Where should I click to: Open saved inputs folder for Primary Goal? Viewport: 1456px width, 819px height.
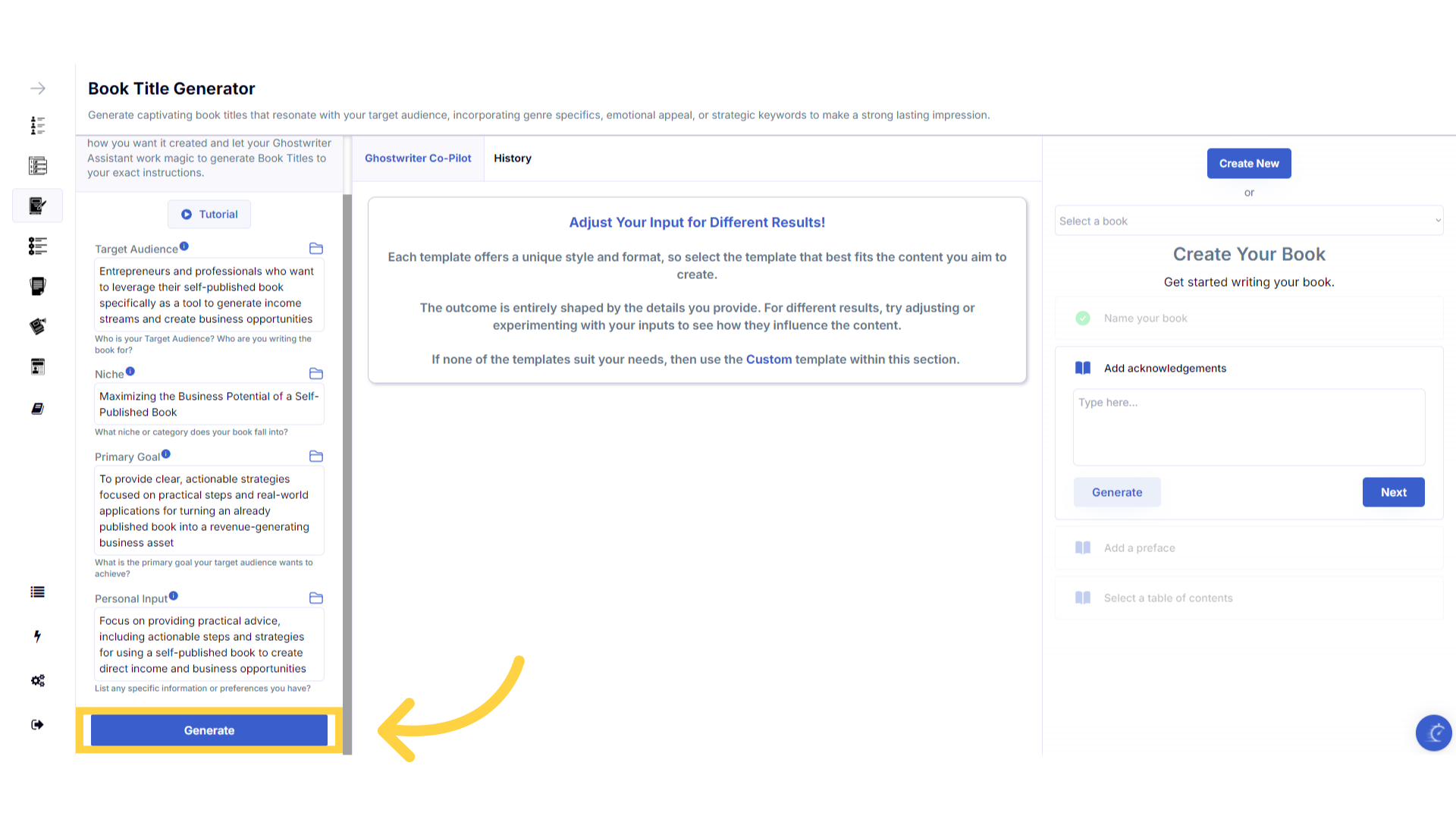316,457
